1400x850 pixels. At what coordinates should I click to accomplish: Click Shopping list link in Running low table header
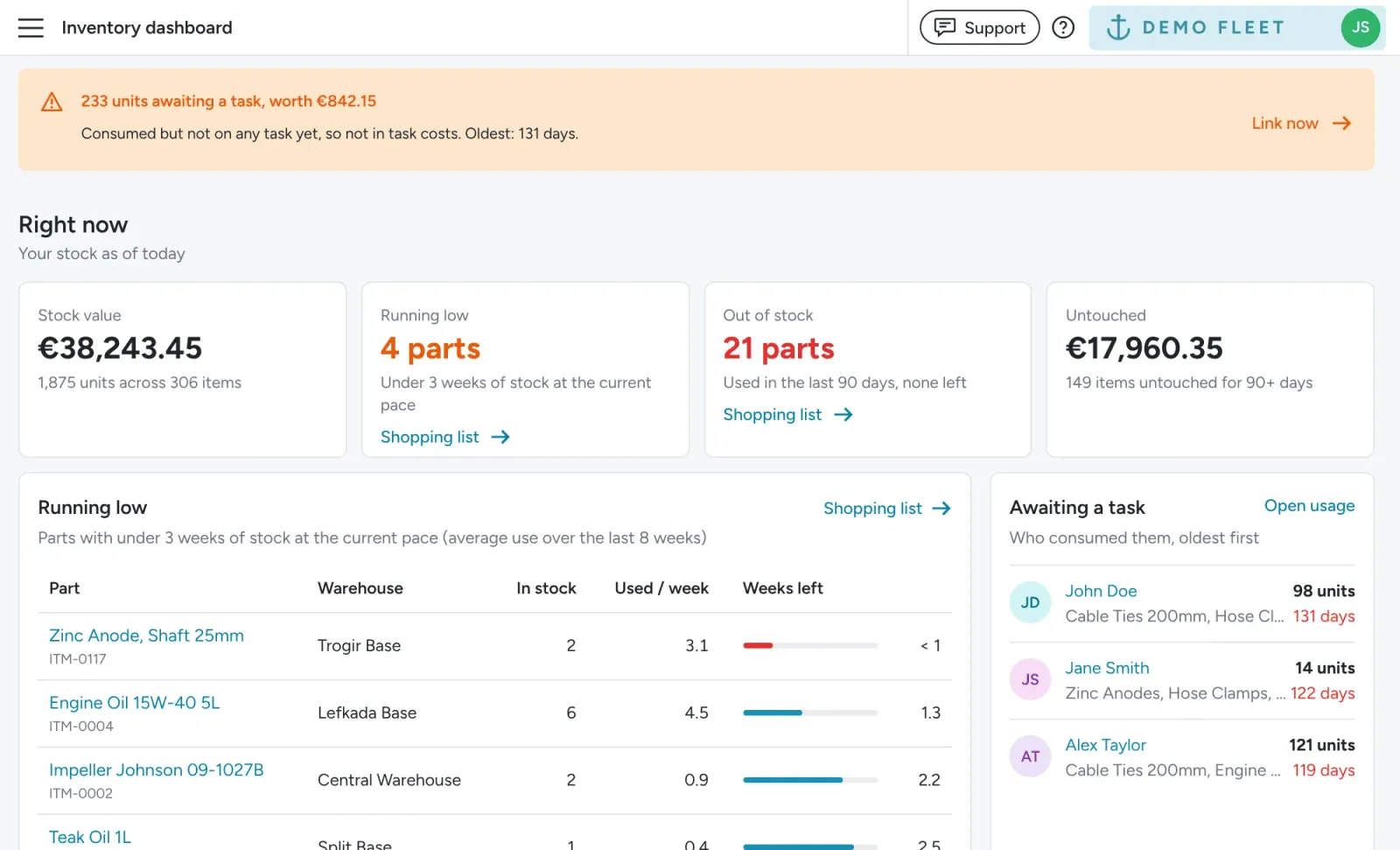pyautogui.click(x=872, y=509)
